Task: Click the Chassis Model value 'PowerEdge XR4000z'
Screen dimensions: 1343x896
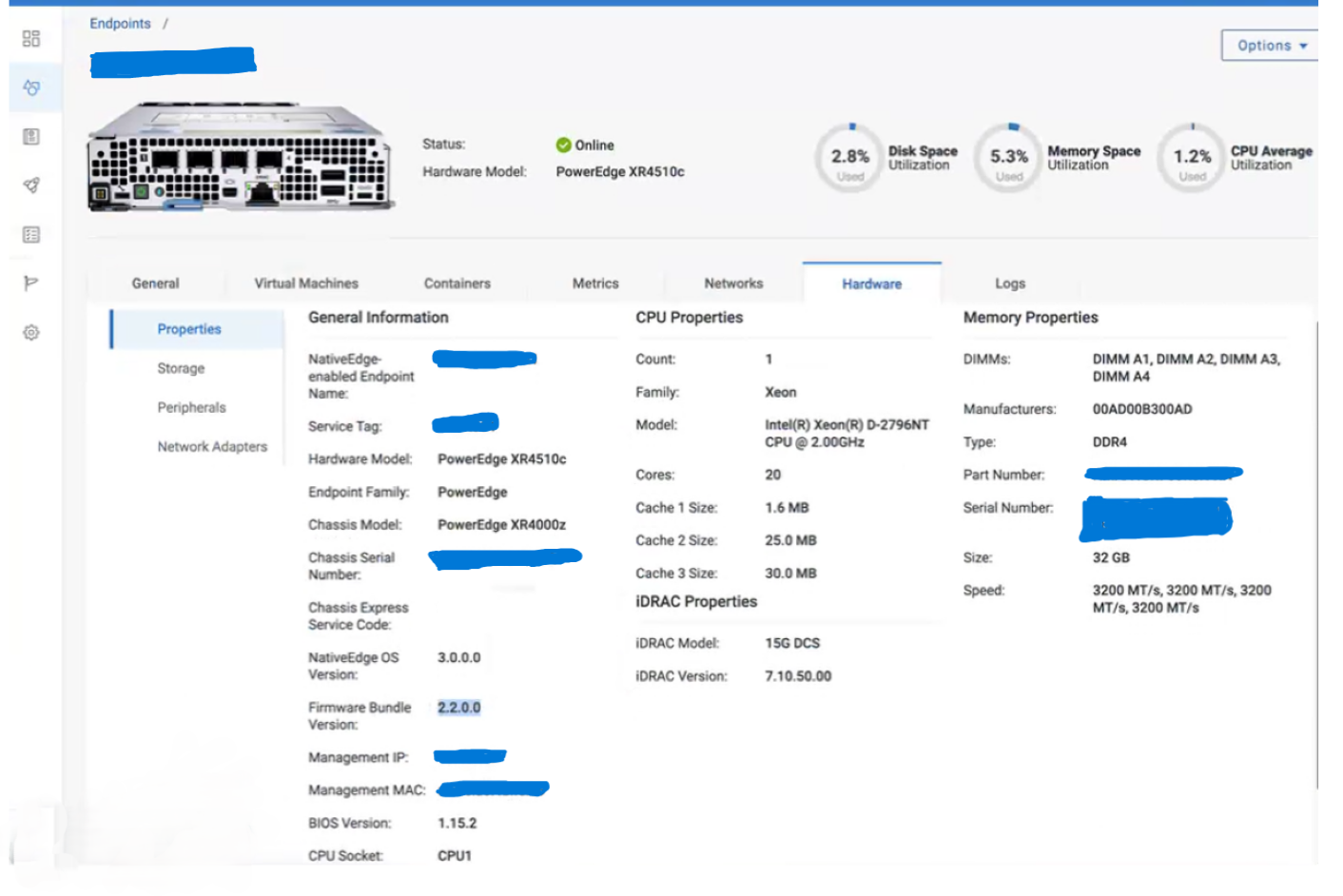Action: pyautogui.click(x=502, y=525)
